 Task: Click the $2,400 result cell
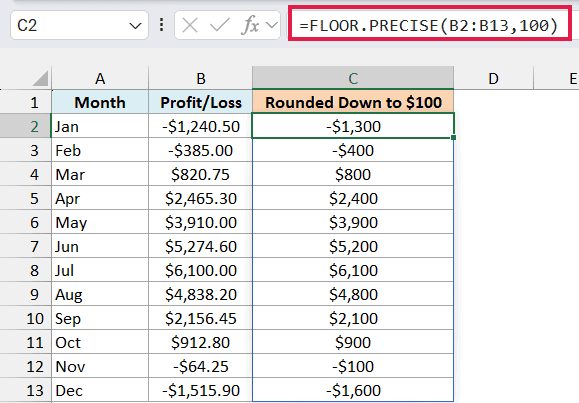[x=353, y=198]
